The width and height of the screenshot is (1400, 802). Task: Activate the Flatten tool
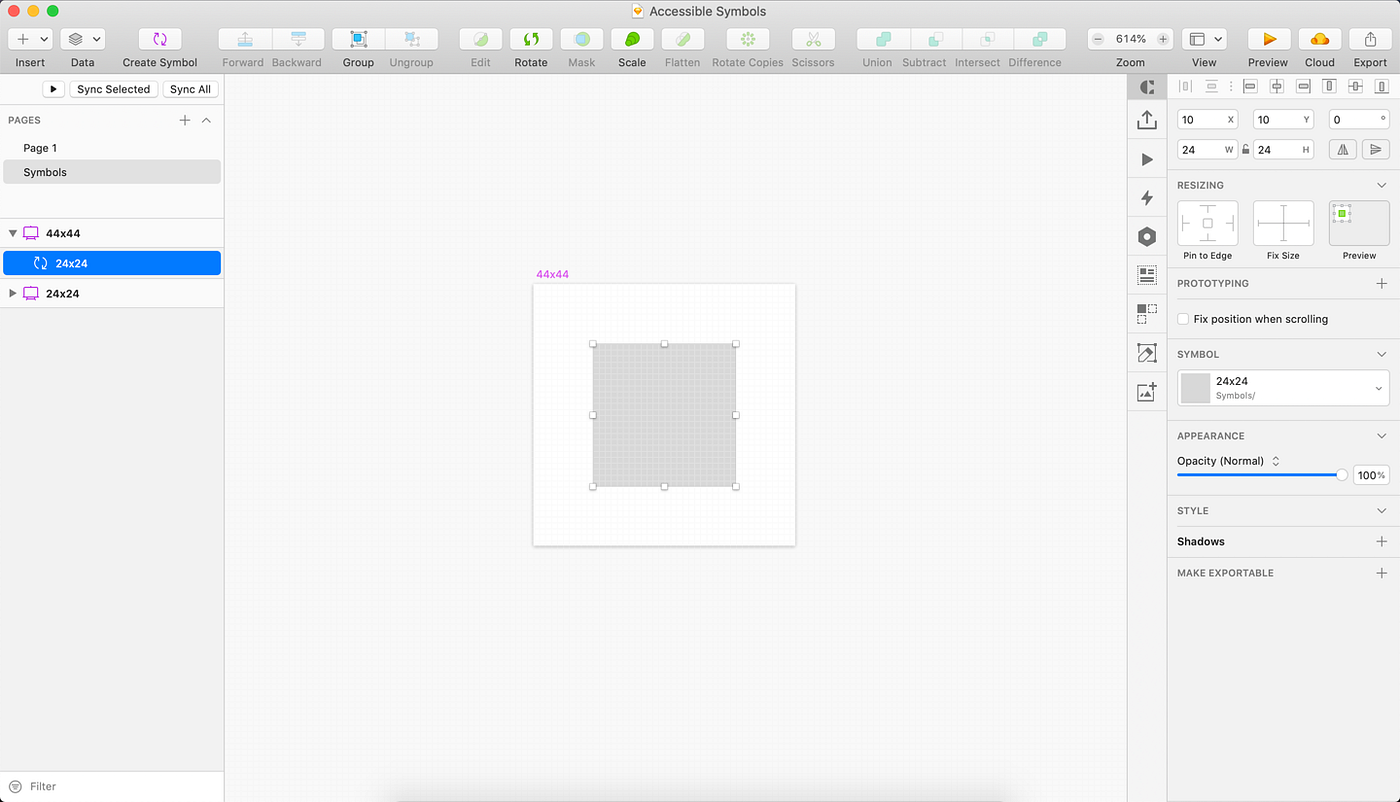[x=682, y=37]
